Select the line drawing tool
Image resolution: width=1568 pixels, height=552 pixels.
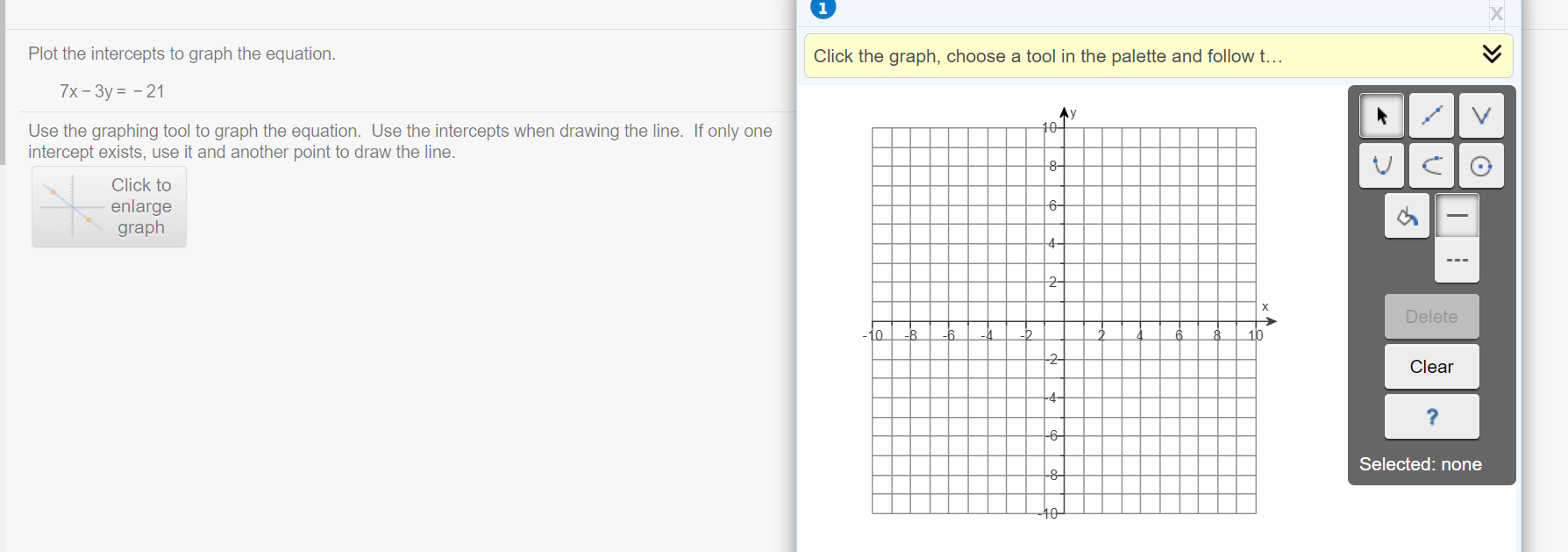point(1431,115)
